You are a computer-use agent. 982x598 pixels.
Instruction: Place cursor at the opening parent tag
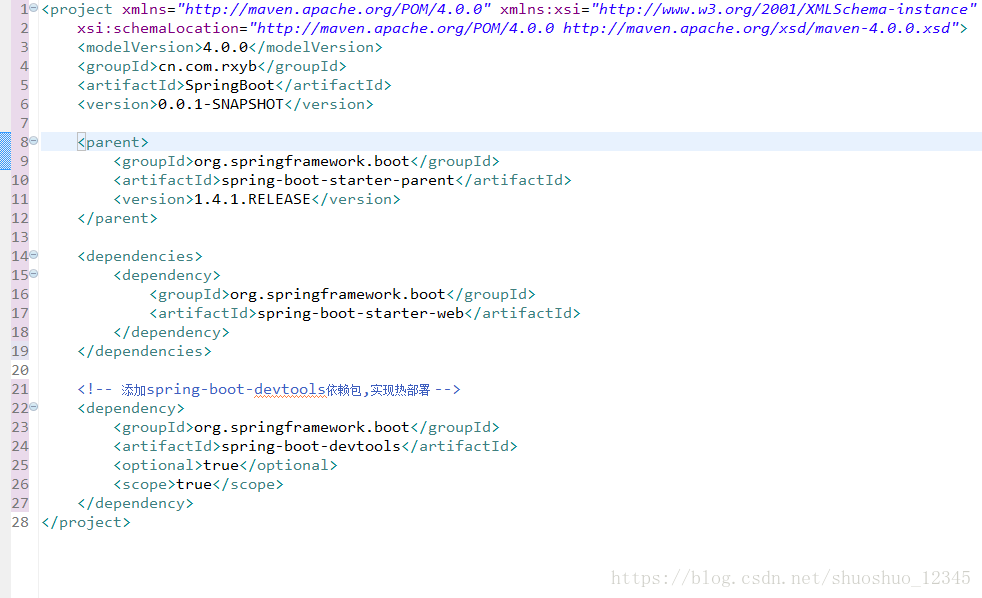(113, 143)
